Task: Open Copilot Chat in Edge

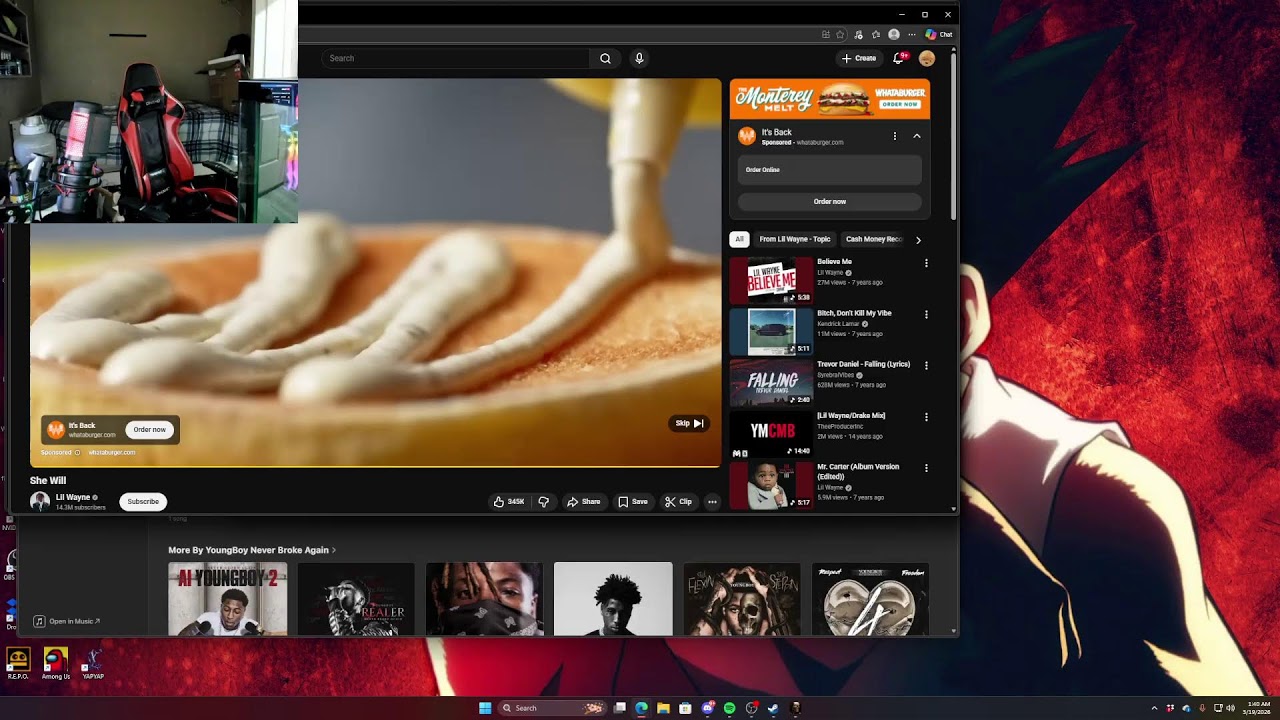Action: (x=938, y=34)
